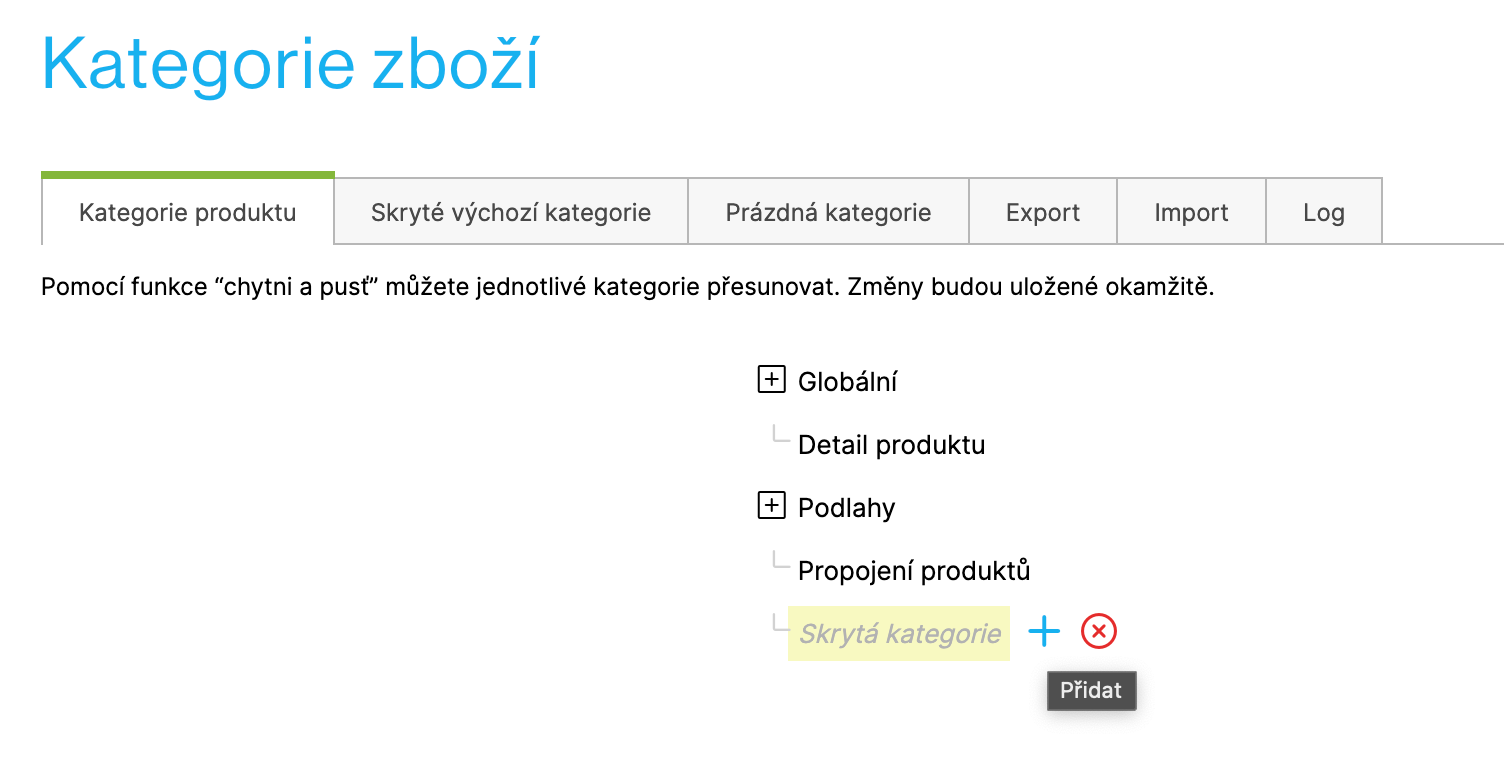
Task: Click the red delete circle icon
Action: [1099, 632]
